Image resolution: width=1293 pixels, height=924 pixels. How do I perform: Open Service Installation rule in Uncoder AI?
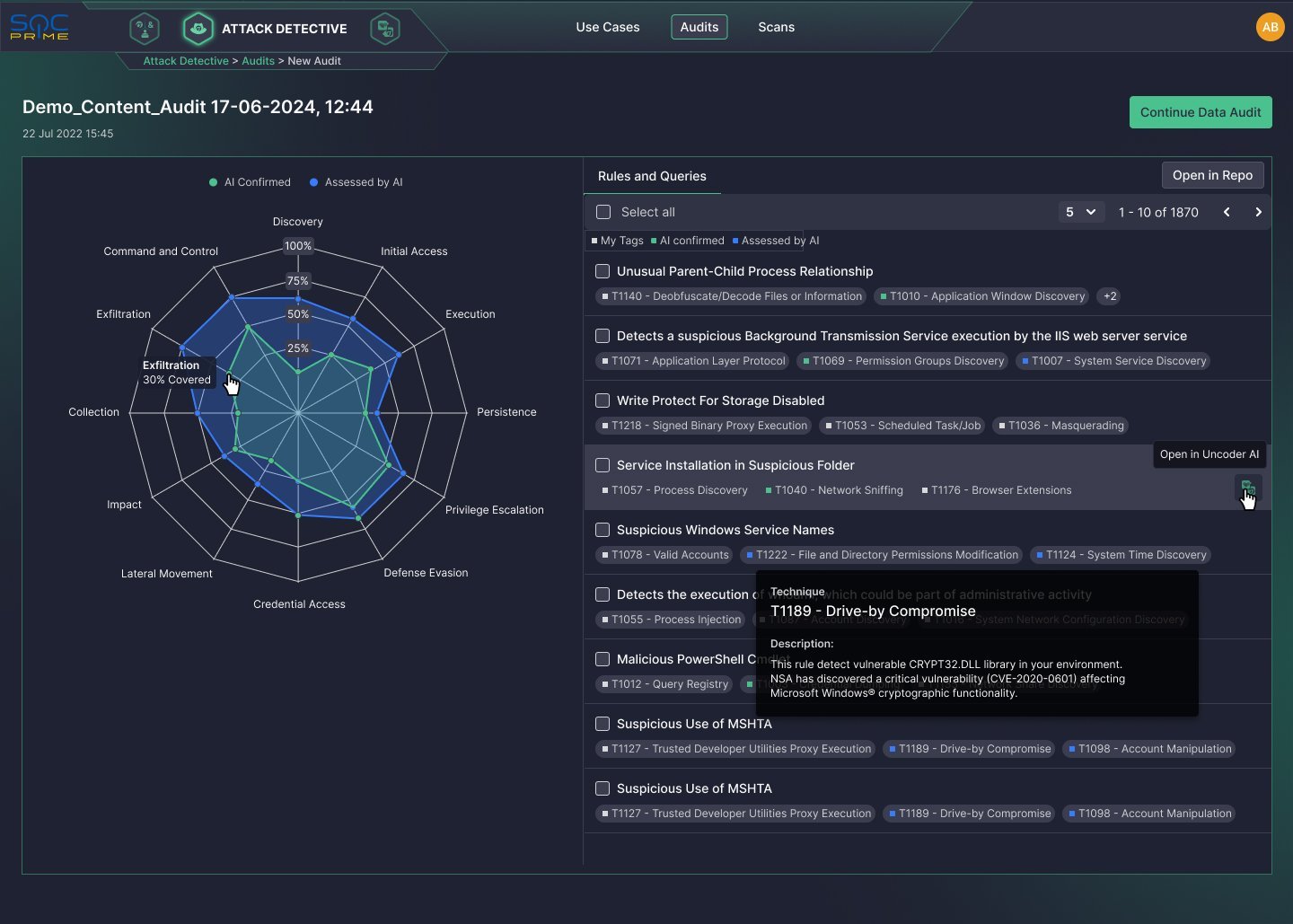tap(1247, 488)
